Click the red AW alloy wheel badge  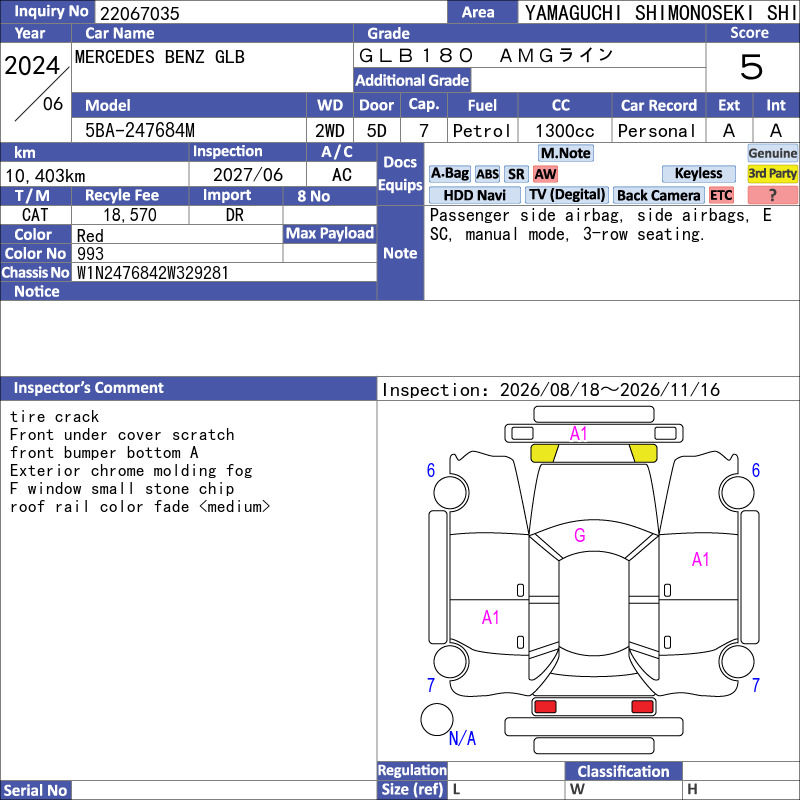[545, 174]
